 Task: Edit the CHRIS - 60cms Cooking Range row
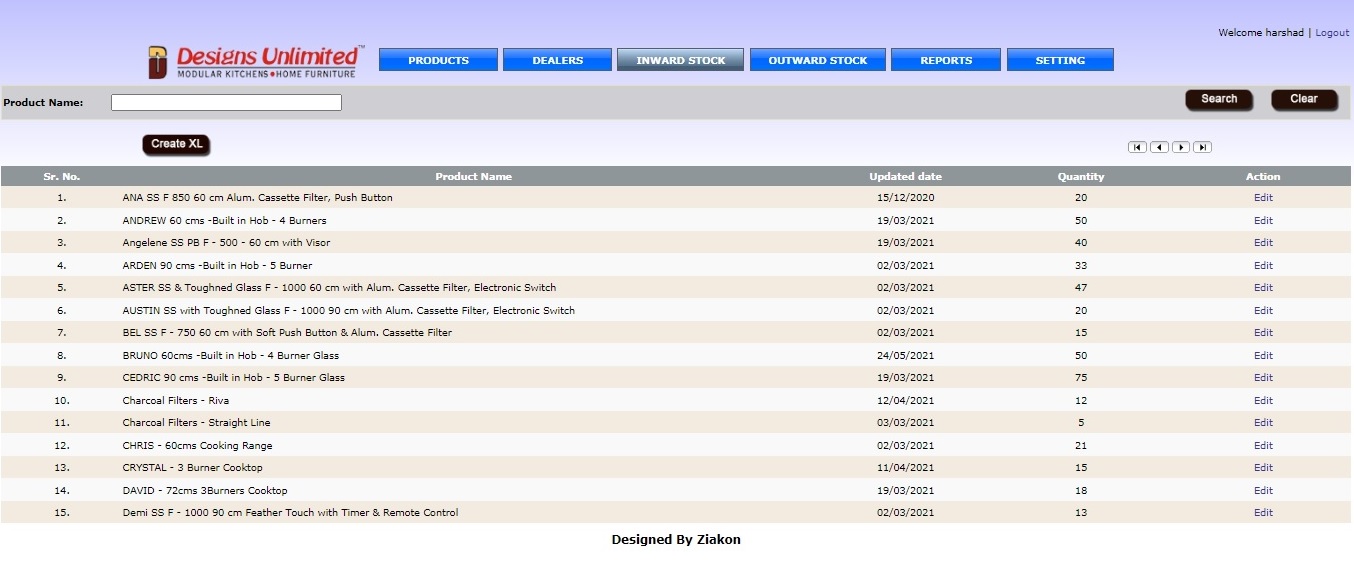tap(1263, 445)
